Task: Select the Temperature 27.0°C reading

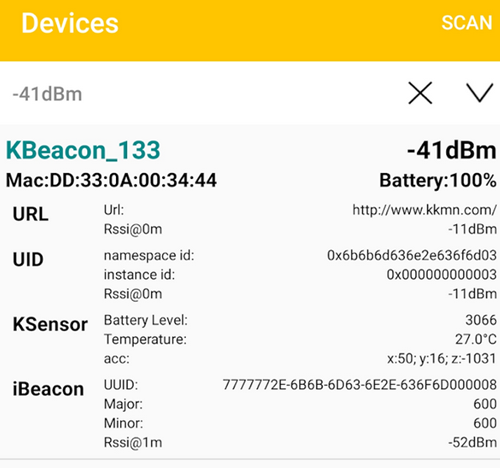Action: pyautogui.click(x=476, y=339)
